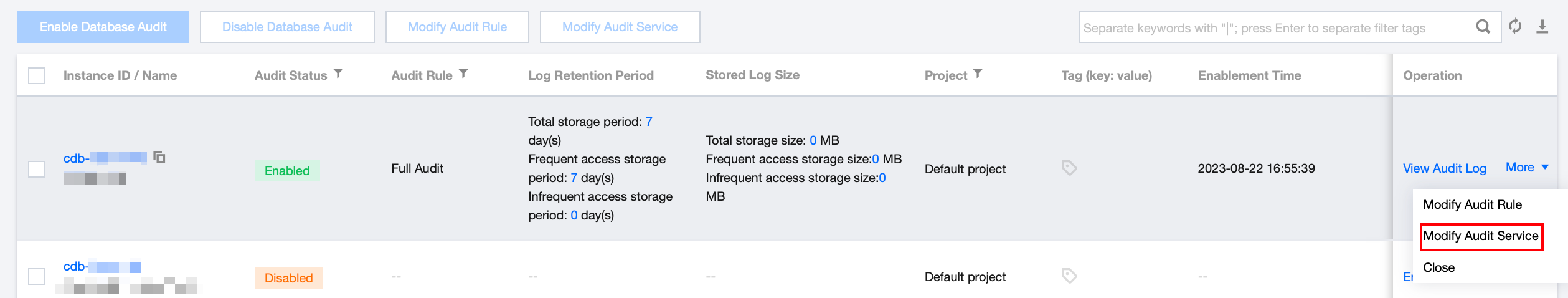Edit tag icon for enabled instance
This screenshot has width=1568, height=298.
point(1069,168)
